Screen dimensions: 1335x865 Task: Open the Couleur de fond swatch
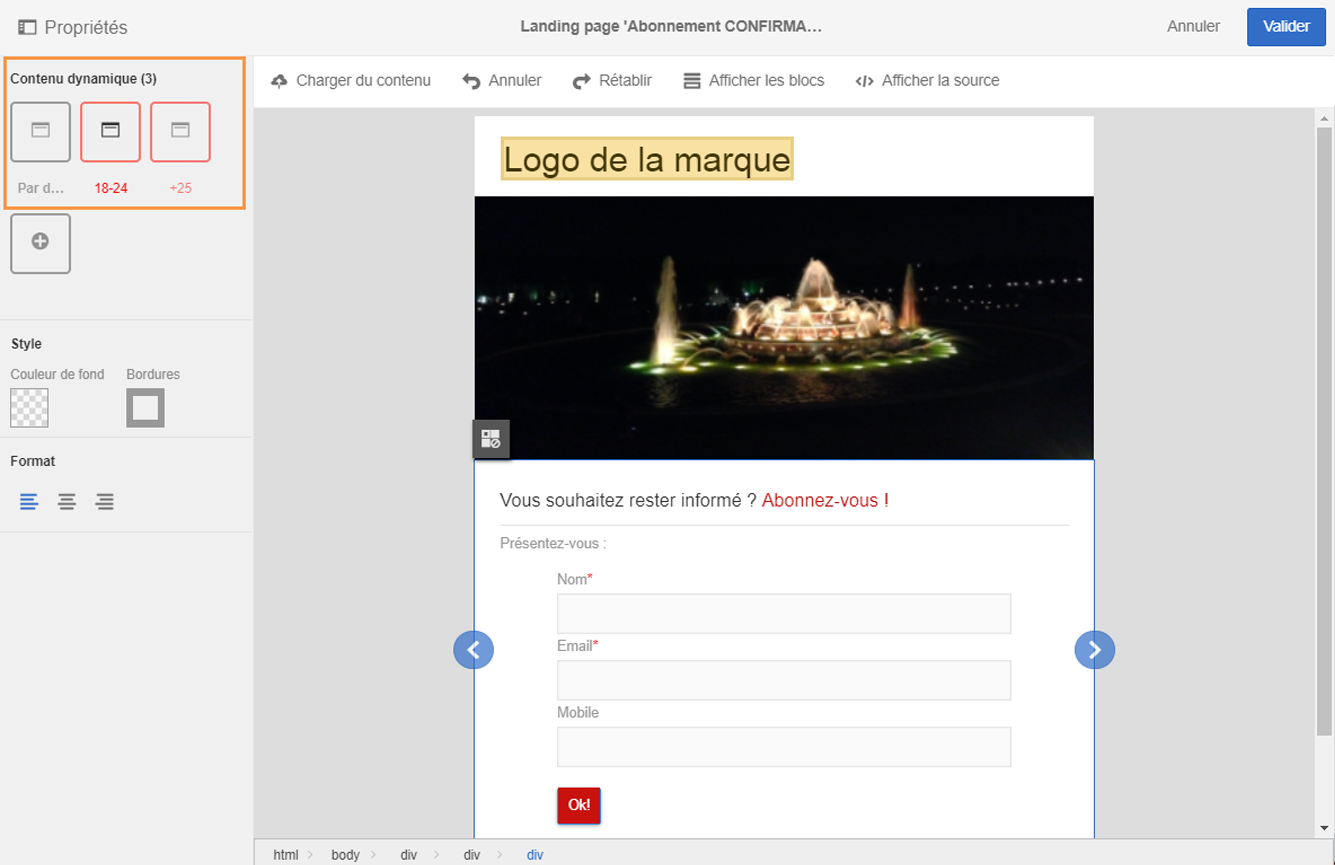click(29, 408)
